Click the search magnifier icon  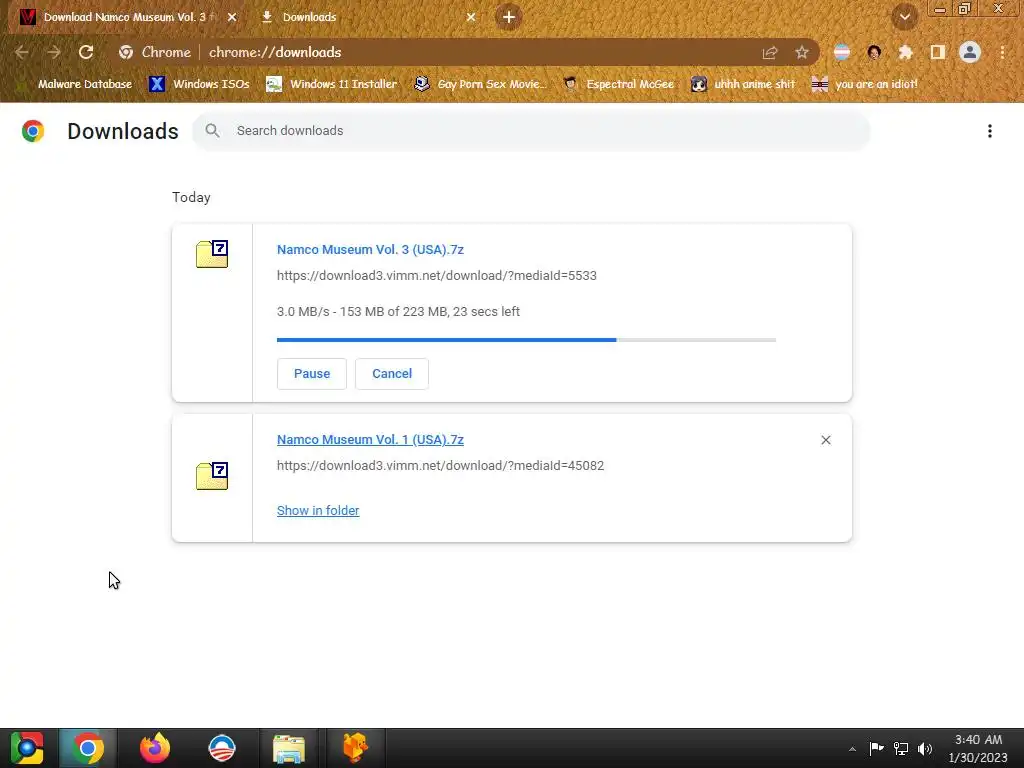click(x=212, y=131)
